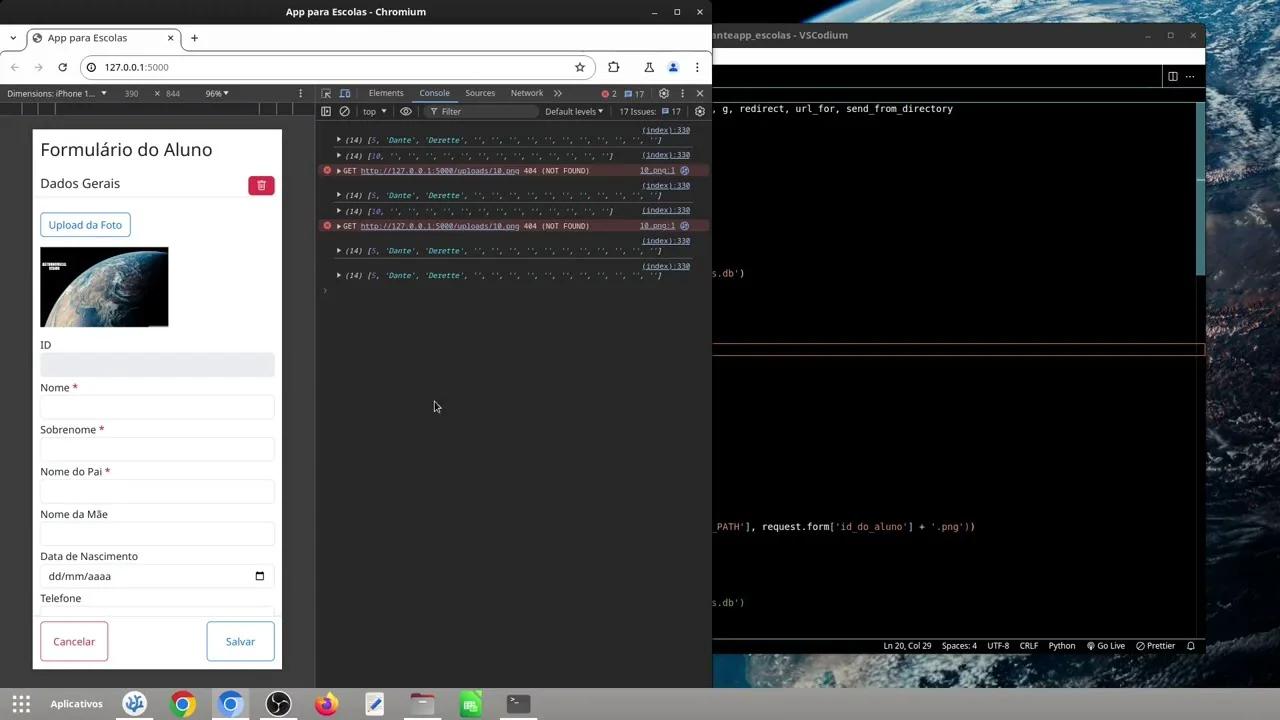Click the red trash icon on the form
Viewport: 1280px width, 720px height.
(261, 185)
